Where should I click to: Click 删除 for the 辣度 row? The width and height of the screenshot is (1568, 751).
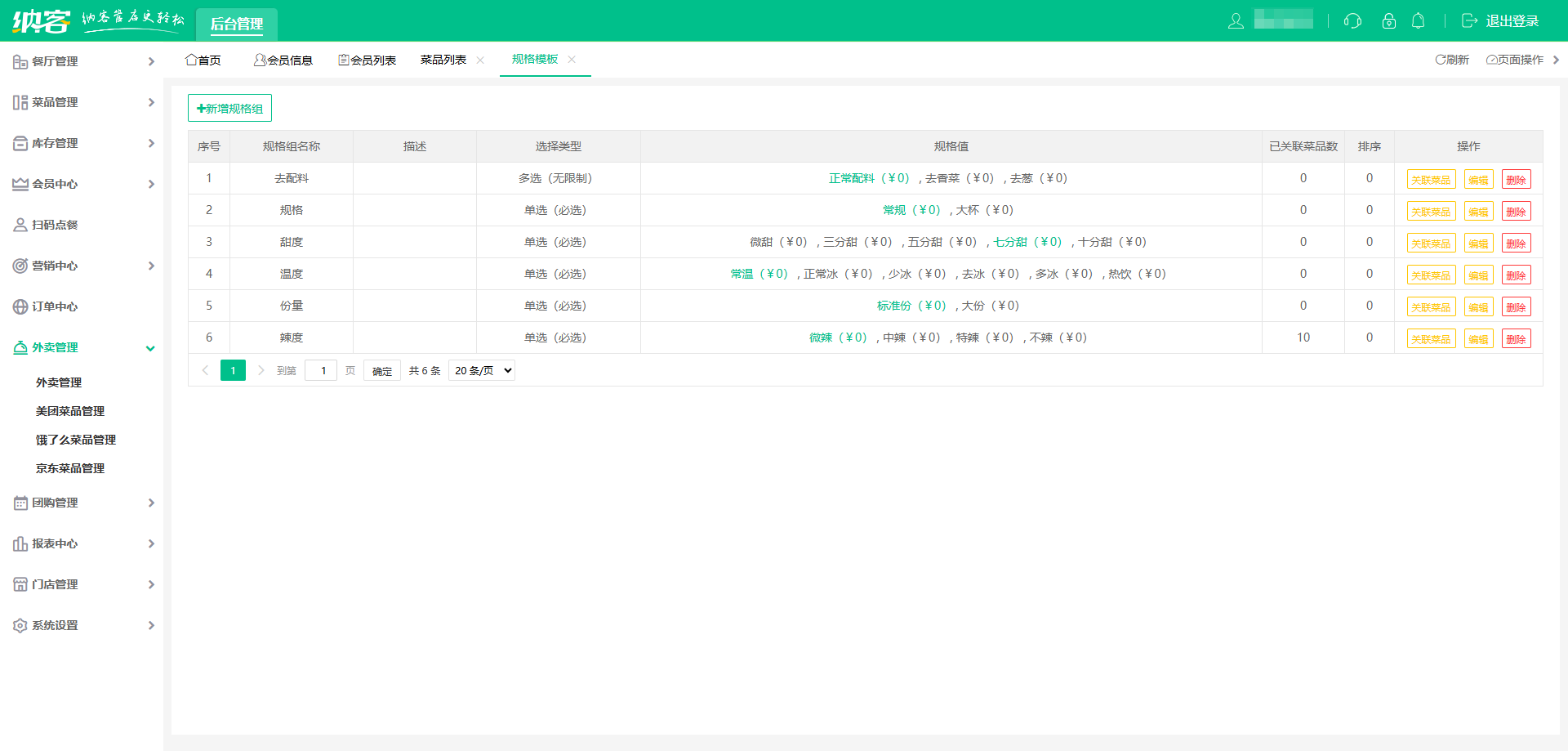click(1516, 339)
